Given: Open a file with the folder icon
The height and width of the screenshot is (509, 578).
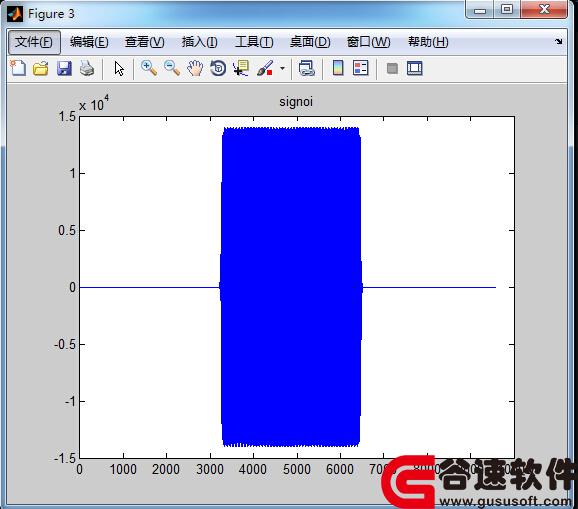Looking at the screenshot, I should click(x=41, y=69).
